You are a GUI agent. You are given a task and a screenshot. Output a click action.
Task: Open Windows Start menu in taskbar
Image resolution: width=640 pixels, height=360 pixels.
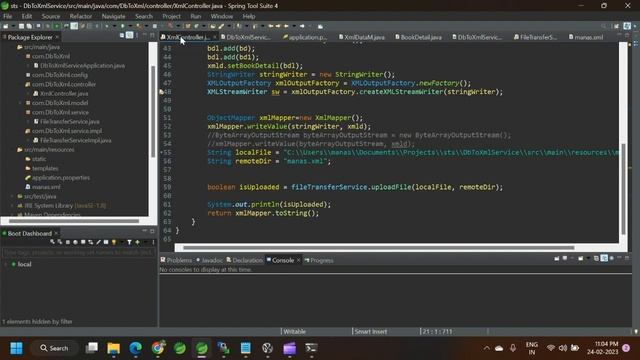pos(16,348)
